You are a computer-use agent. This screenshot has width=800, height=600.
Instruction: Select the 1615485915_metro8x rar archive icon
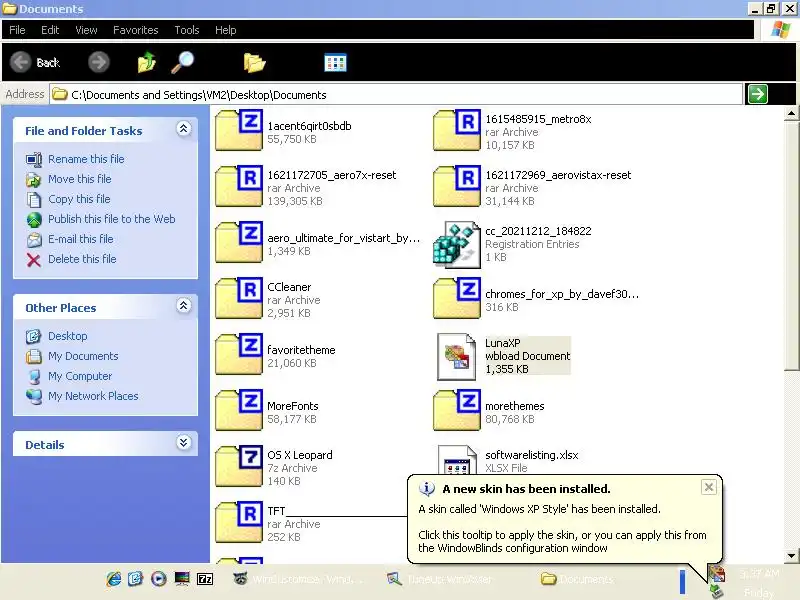(x=457, y=130)
